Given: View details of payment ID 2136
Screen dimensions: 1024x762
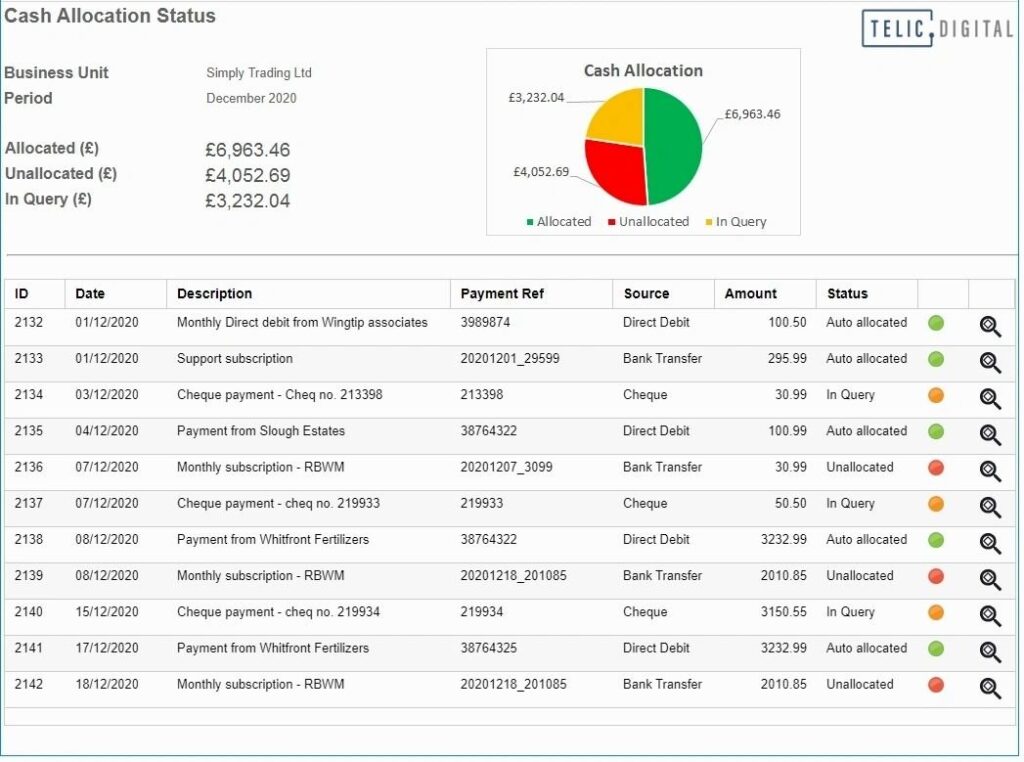Looking at the screenshot, I should click(x=989, y=471).
